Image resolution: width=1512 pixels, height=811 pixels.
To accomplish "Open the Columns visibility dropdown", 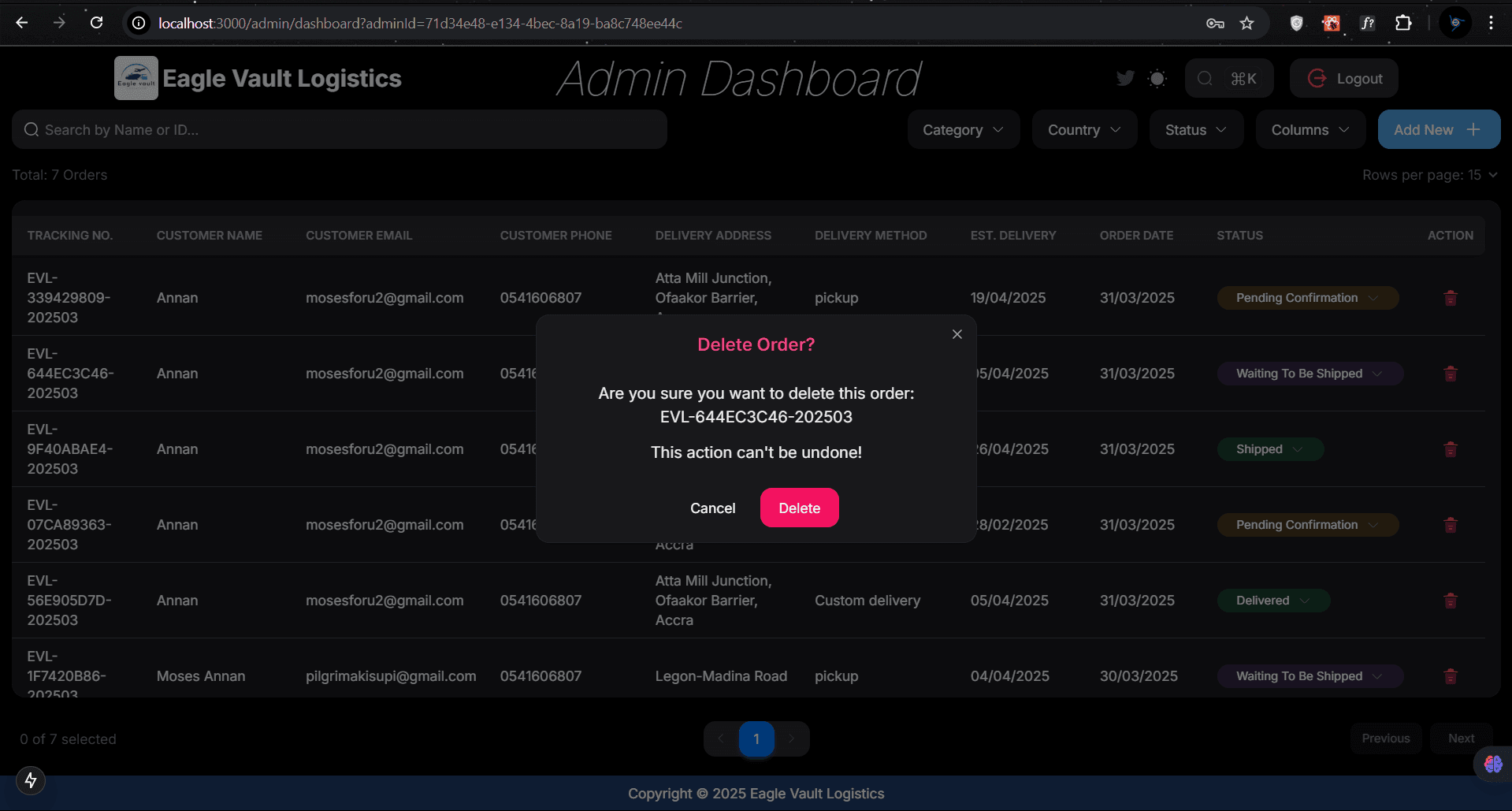I will pyautogui.click(x=1310, y=130).
